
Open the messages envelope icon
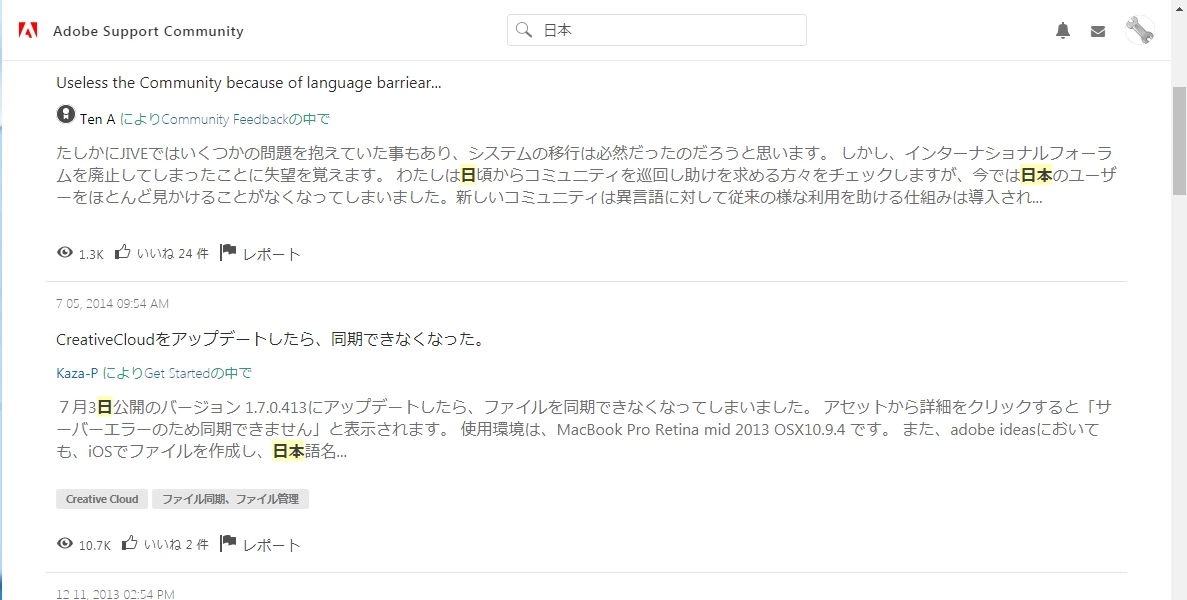(x=1098, y=31)
